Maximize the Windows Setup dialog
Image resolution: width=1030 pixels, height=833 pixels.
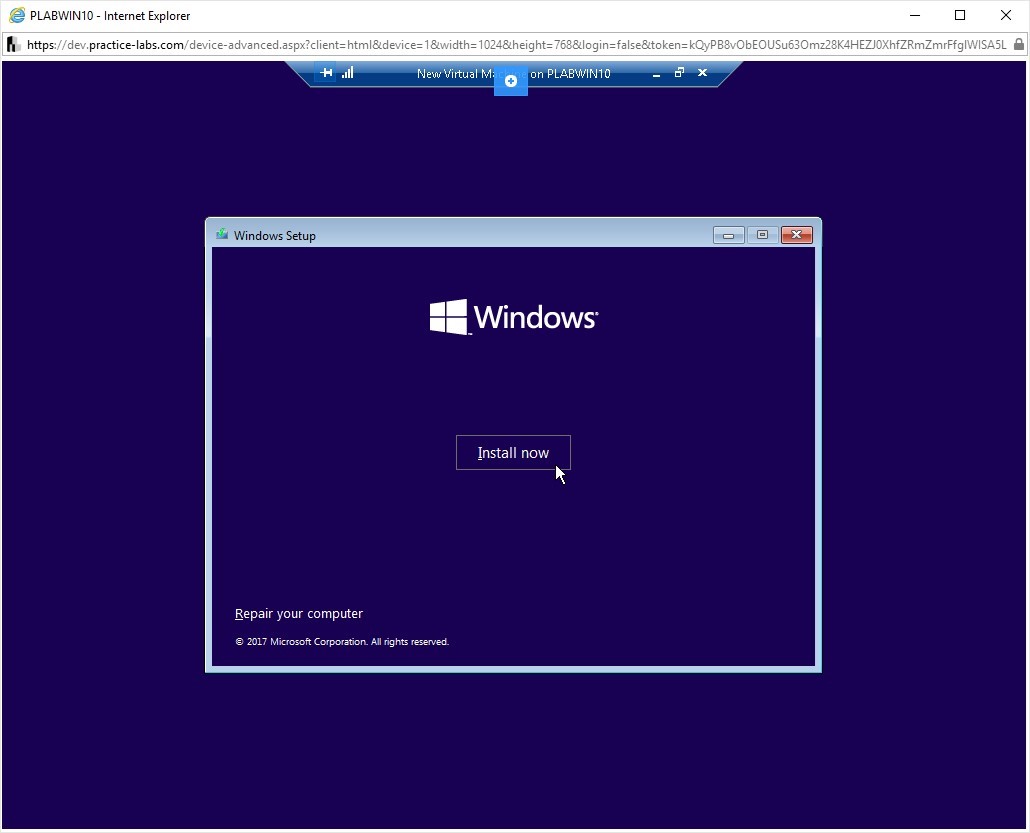[762, 235]
